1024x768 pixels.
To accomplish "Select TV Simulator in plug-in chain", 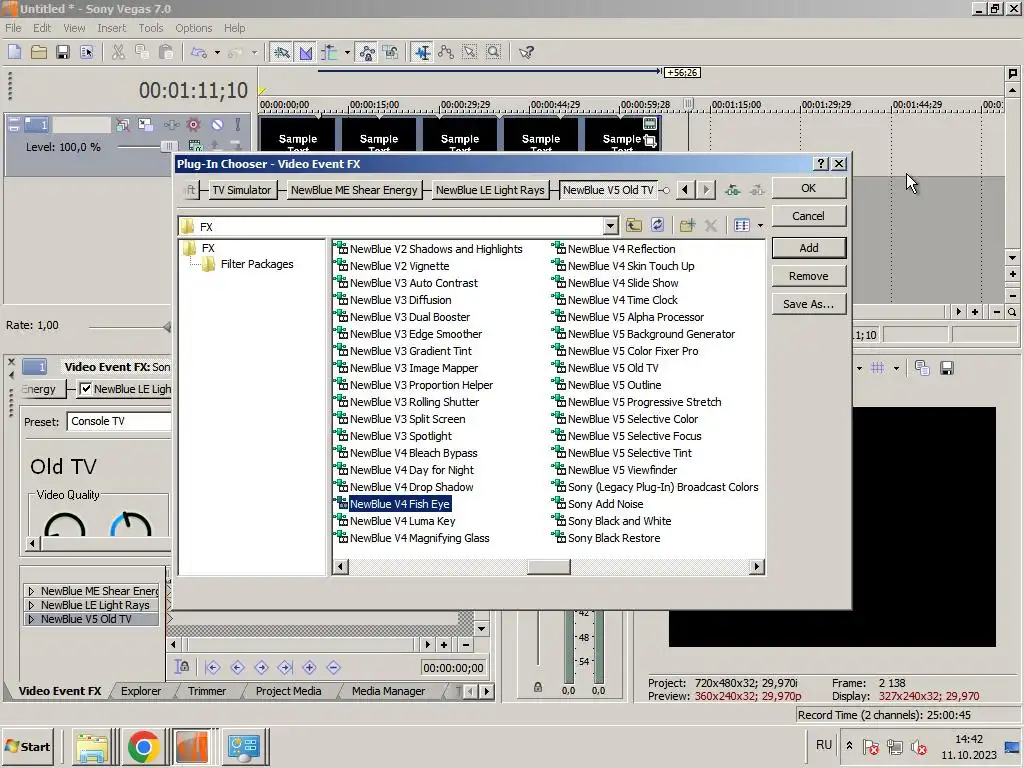I will click(242, 190).
